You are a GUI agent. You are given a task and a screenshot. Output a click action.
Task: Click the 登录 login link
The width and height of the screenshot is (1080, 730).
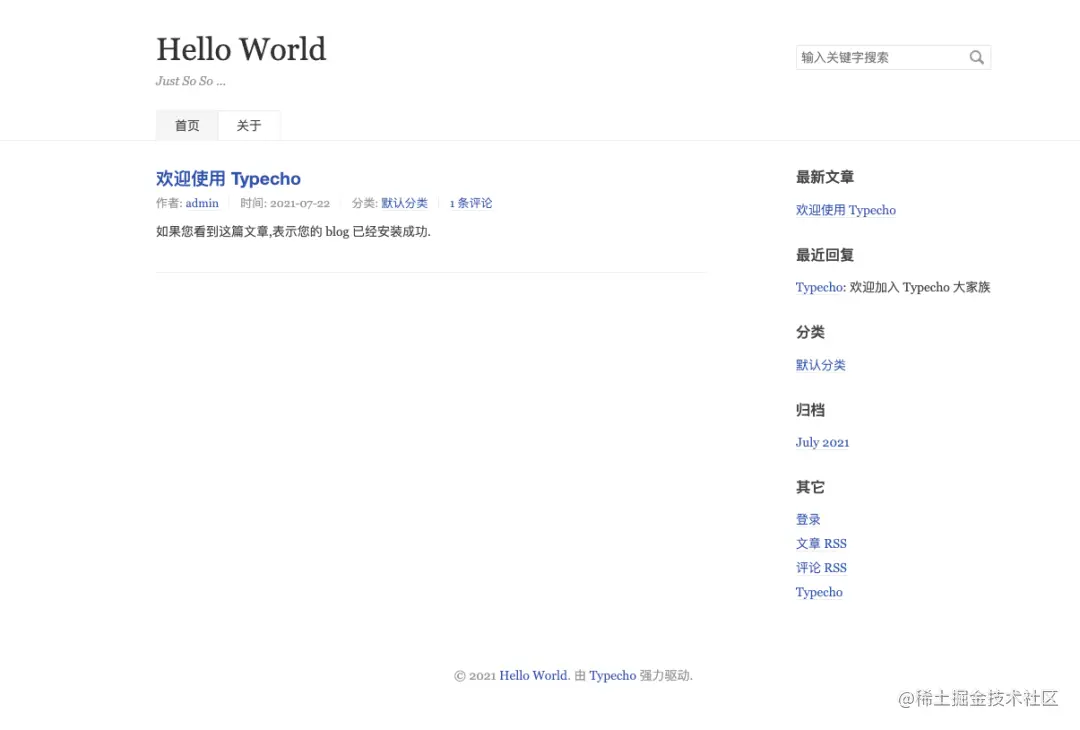click(x=808, y=519)
